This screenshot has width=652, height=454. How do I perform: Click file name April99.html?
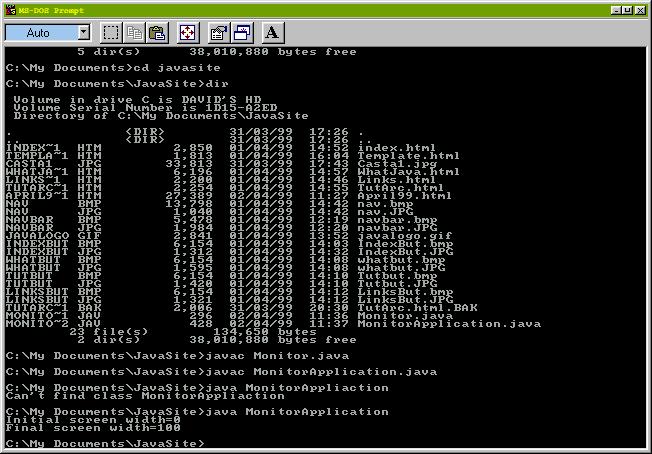(x=405, y=195)
